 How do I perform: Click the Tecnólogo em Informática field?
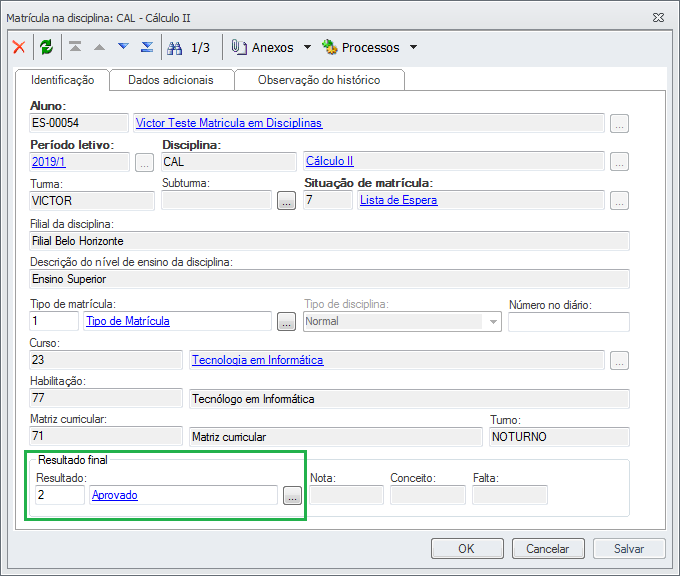409,399
